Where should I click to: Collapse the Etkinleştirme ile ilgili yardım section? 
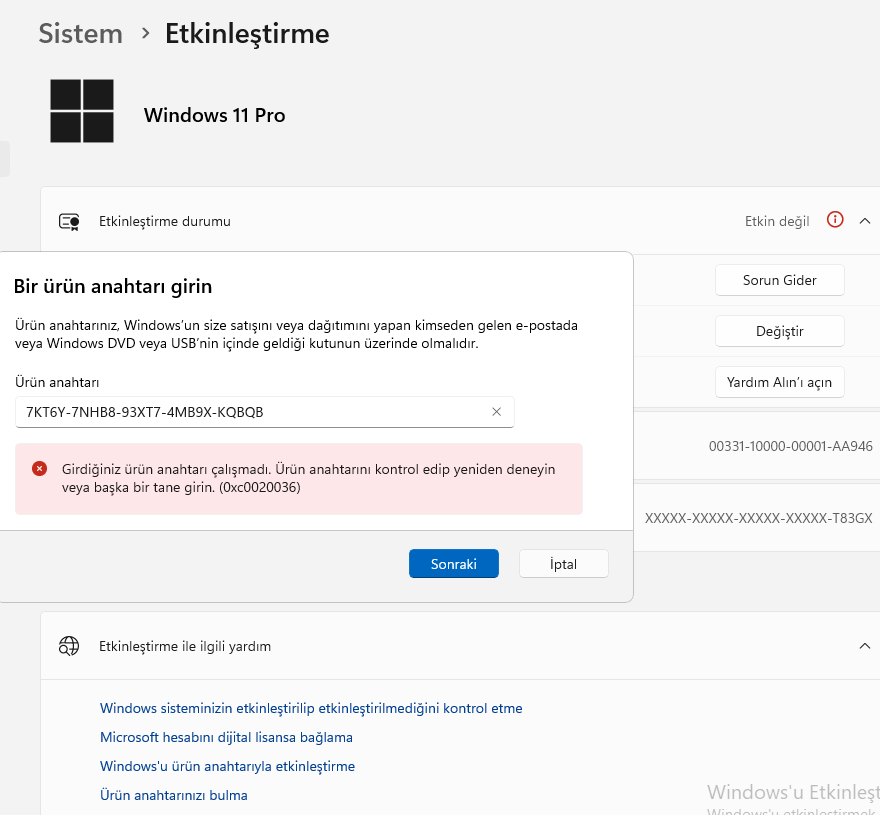[x=864, y=646]
